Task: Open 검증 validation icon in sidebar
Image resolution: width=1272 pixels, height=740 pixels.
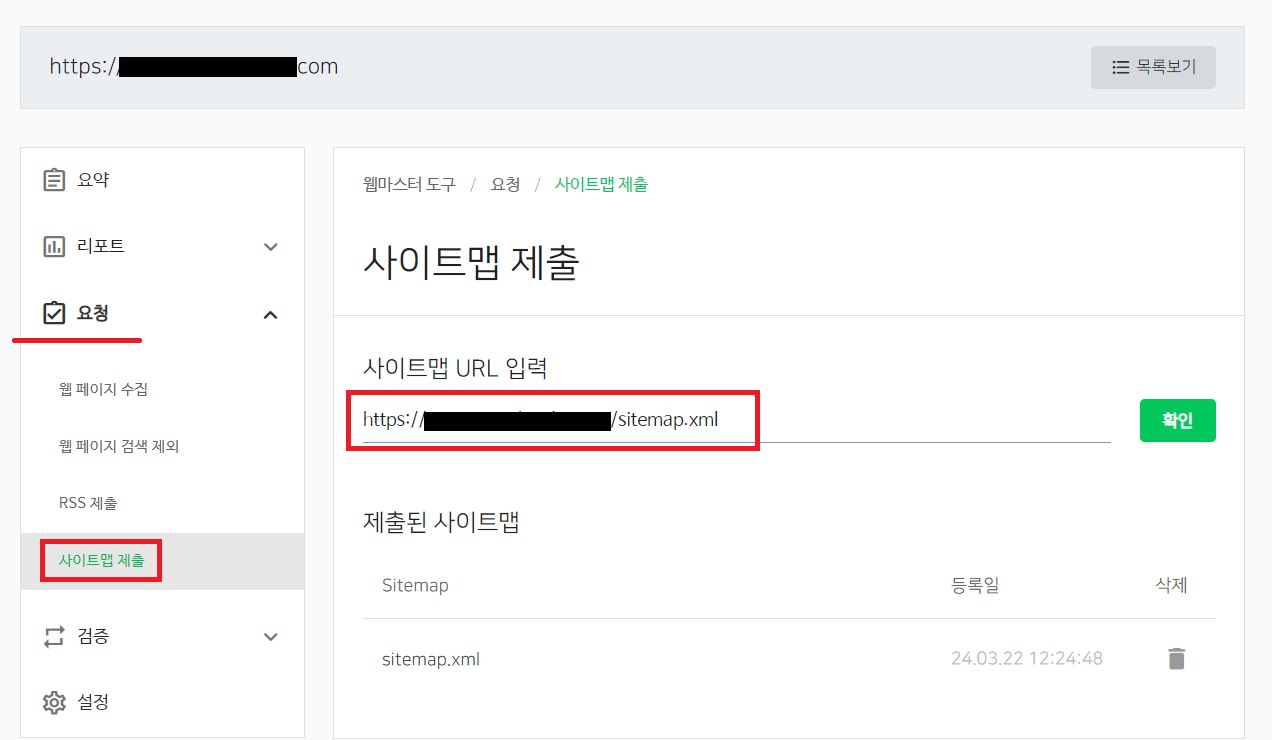Action: coord(53,636)
